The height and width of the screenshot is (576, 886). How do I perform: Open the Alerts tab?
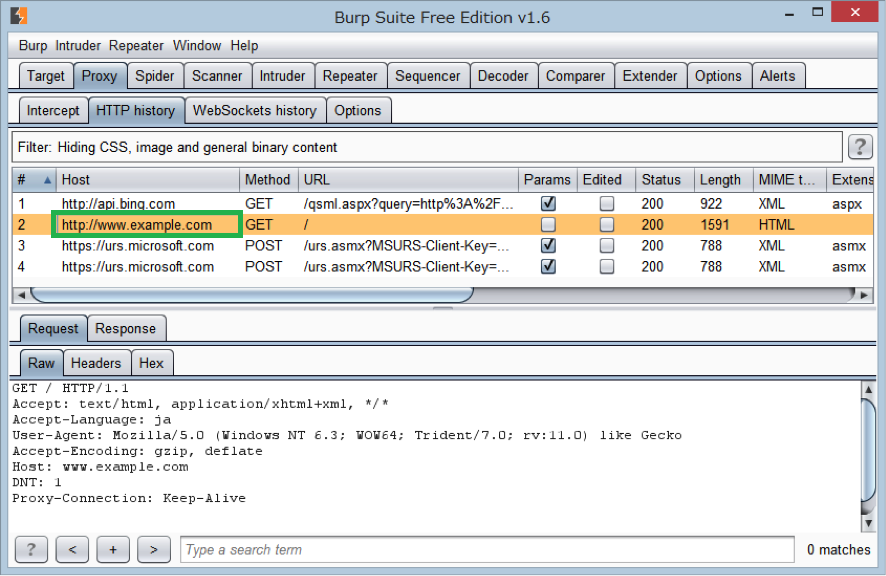pos(778,76)
